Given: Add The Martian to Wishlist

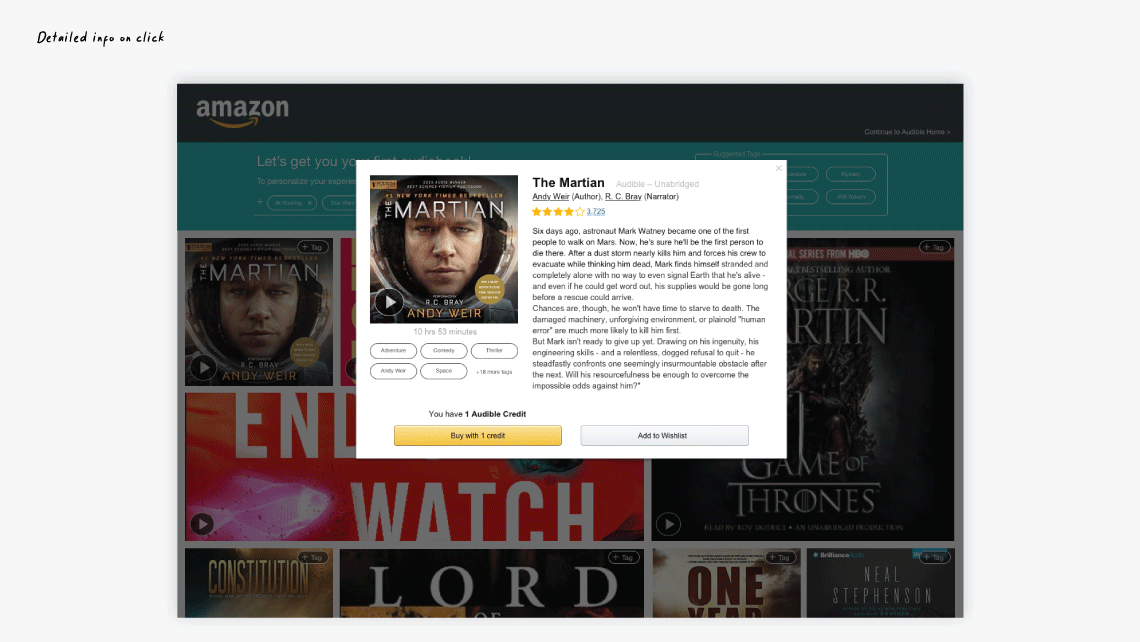Looking at the screenshot, I should (664, 436).
